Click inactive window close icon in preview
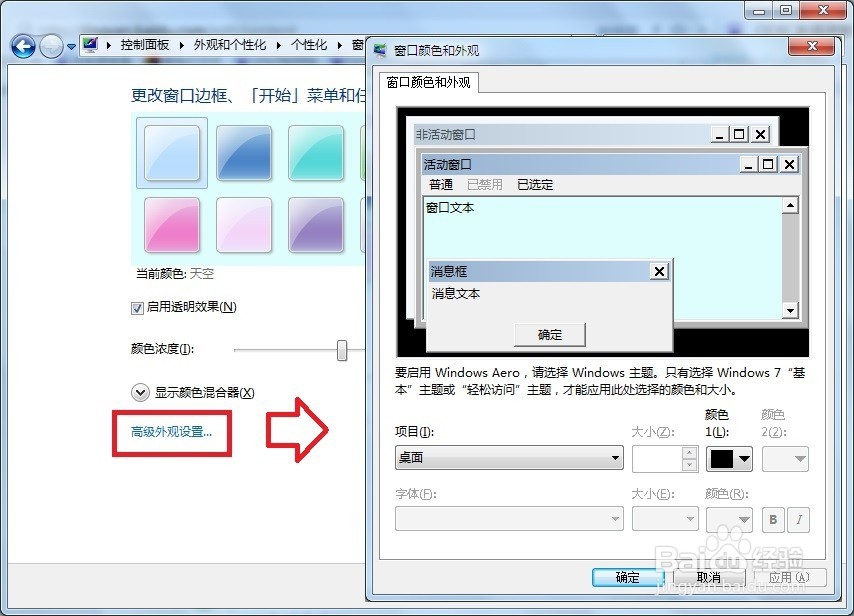 [760, 135]
